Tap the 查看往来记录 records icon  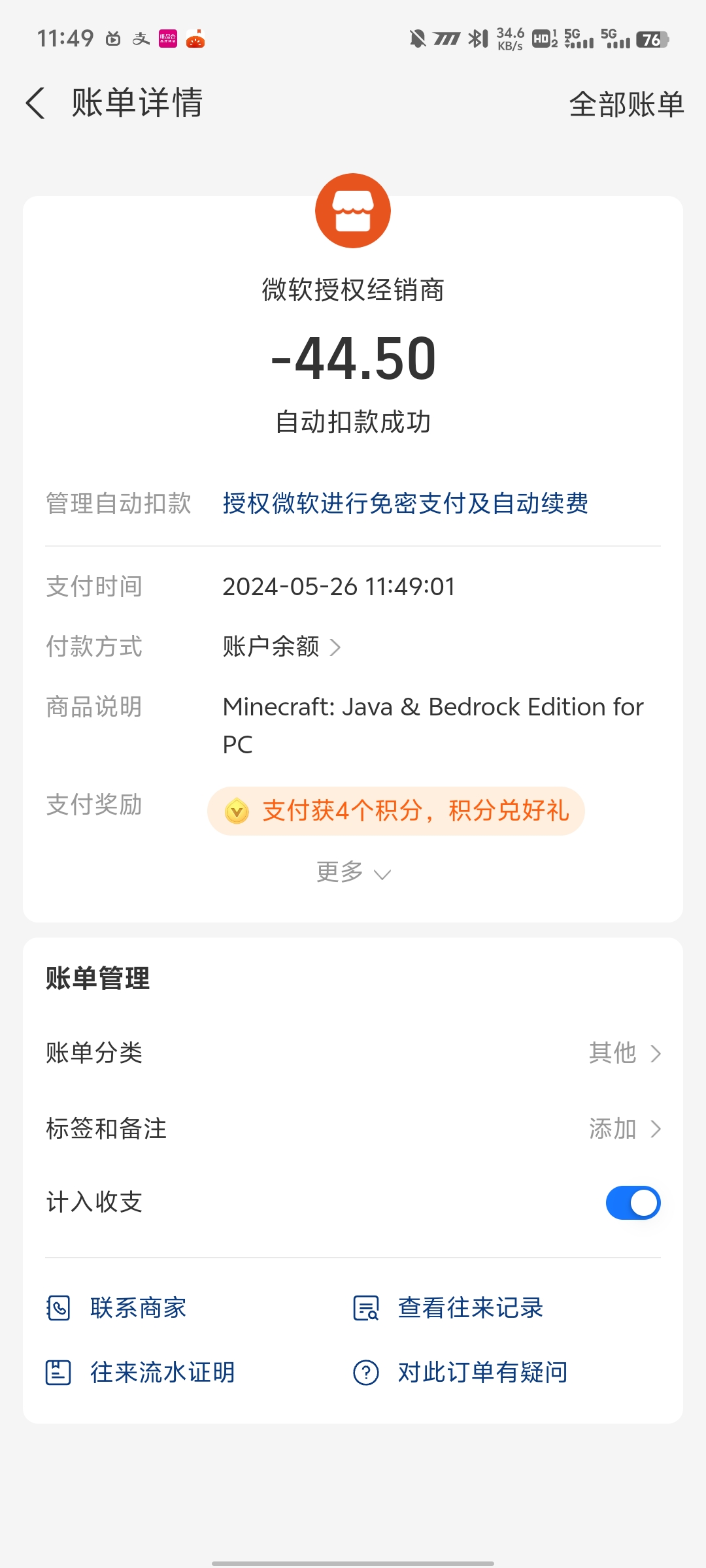(x=366, y=1308)
